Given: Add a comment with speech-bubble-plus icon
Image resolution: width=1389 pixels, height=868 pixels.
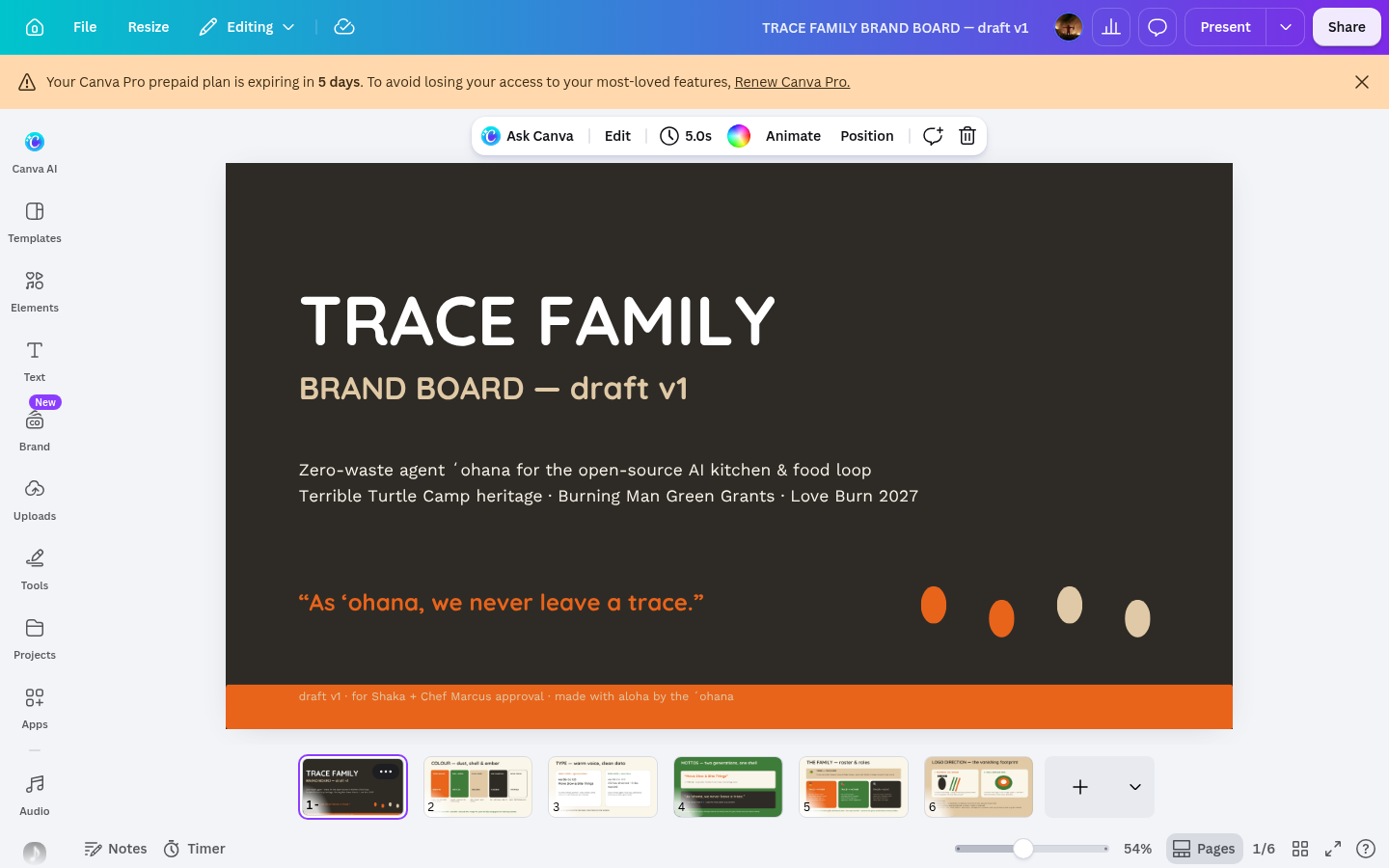Looking at the screenshot, I should tap(933, 136).
